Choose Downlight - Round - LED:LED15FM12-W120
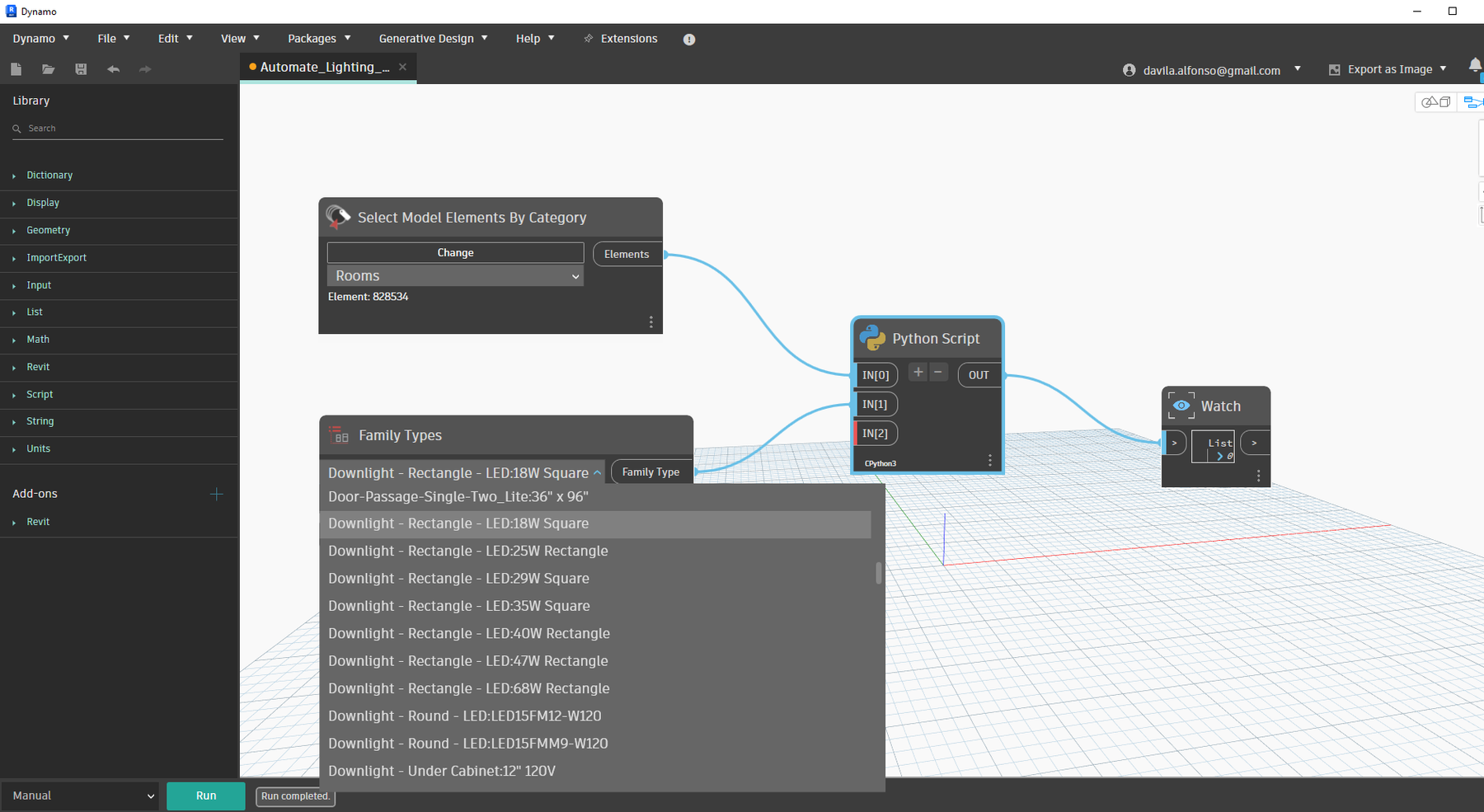 (x=595, y=716)
